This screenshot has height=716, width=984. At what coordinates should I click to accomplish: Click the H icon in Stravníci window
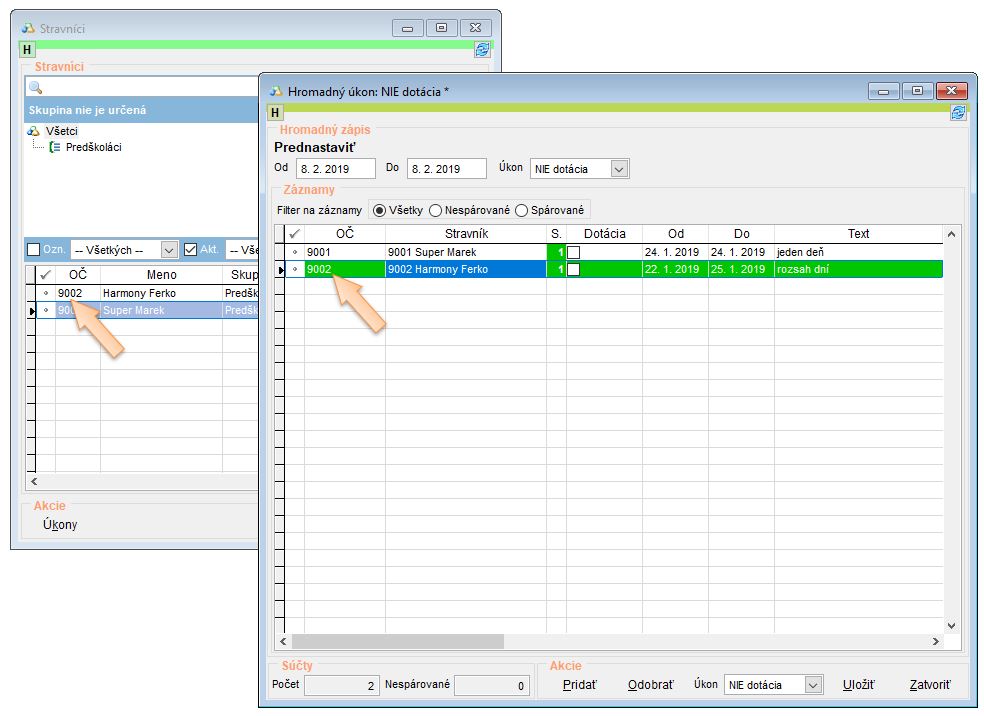pos(27,49)
